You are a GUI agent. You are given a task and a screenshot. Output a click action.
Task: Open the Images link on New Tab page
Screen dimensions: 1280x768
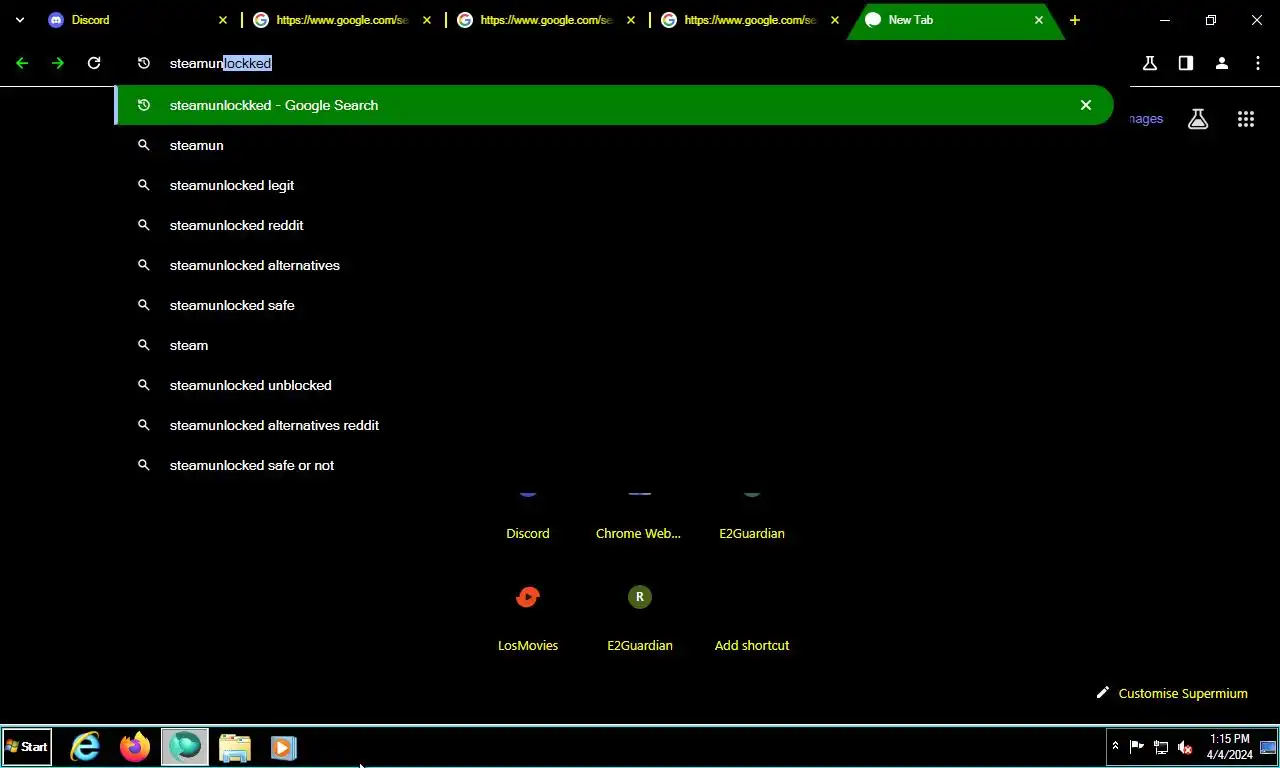click(1146, 119)
